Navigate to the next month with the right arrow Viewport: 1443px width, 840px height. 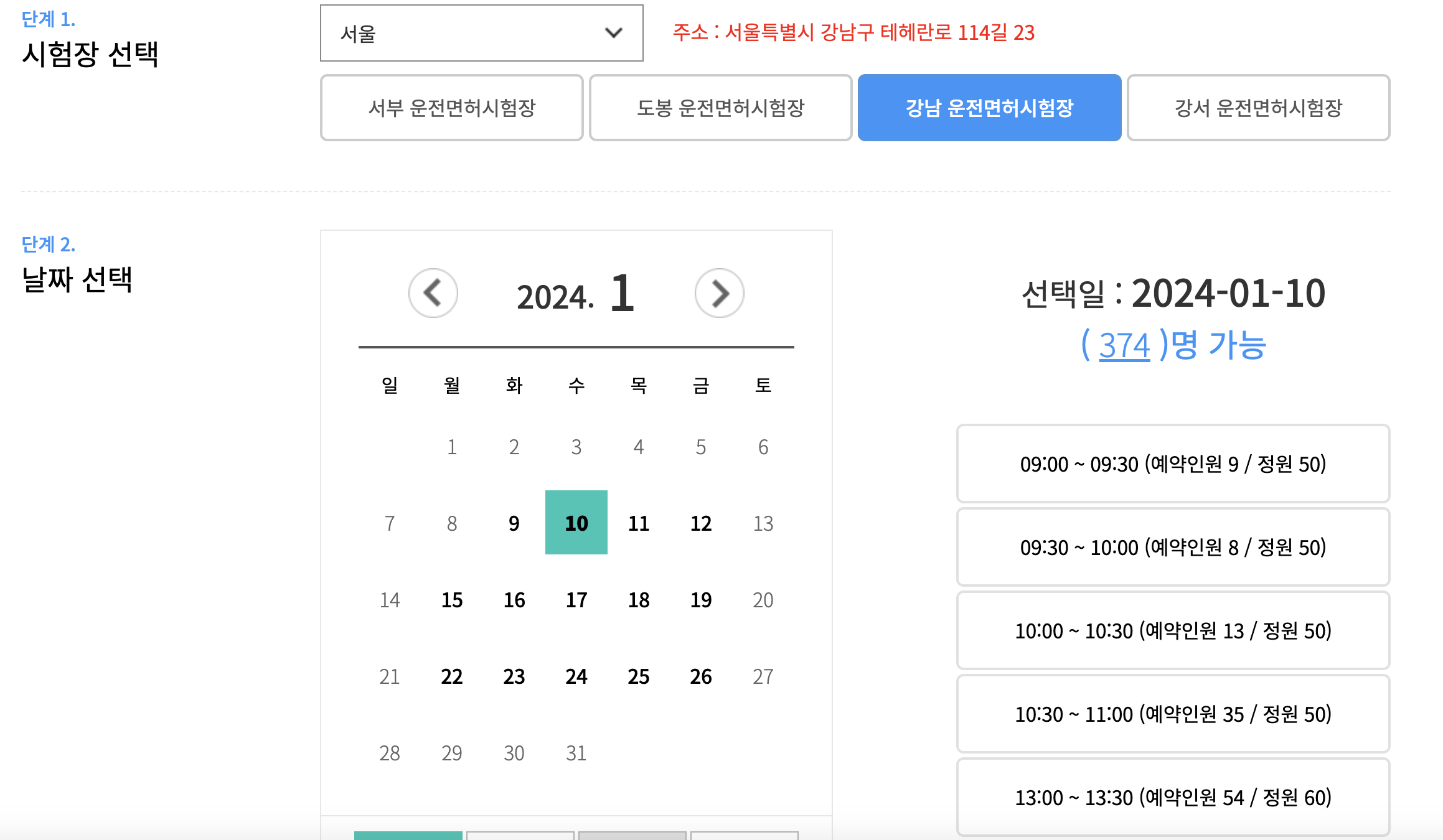719,294
